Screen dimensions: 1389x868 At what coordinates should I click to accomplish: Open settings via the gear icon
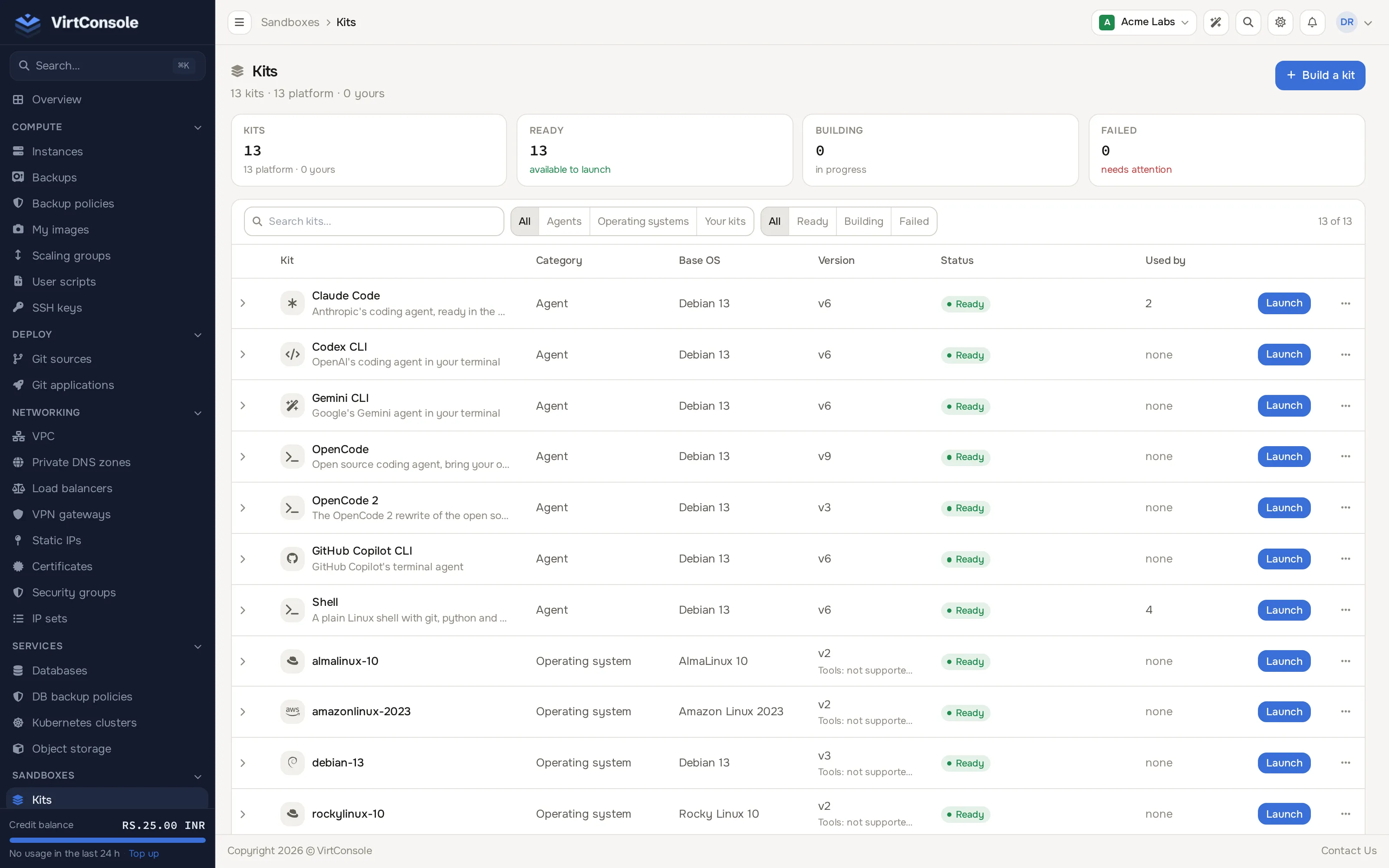tap(1280, 23)
